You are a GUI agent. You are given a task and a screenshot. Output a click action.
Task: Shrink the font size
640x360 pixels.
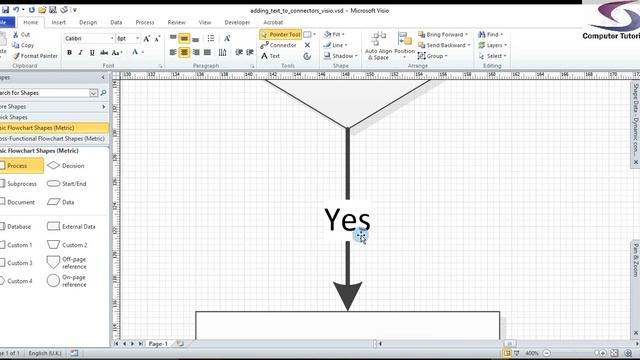(x=157, y=38)
